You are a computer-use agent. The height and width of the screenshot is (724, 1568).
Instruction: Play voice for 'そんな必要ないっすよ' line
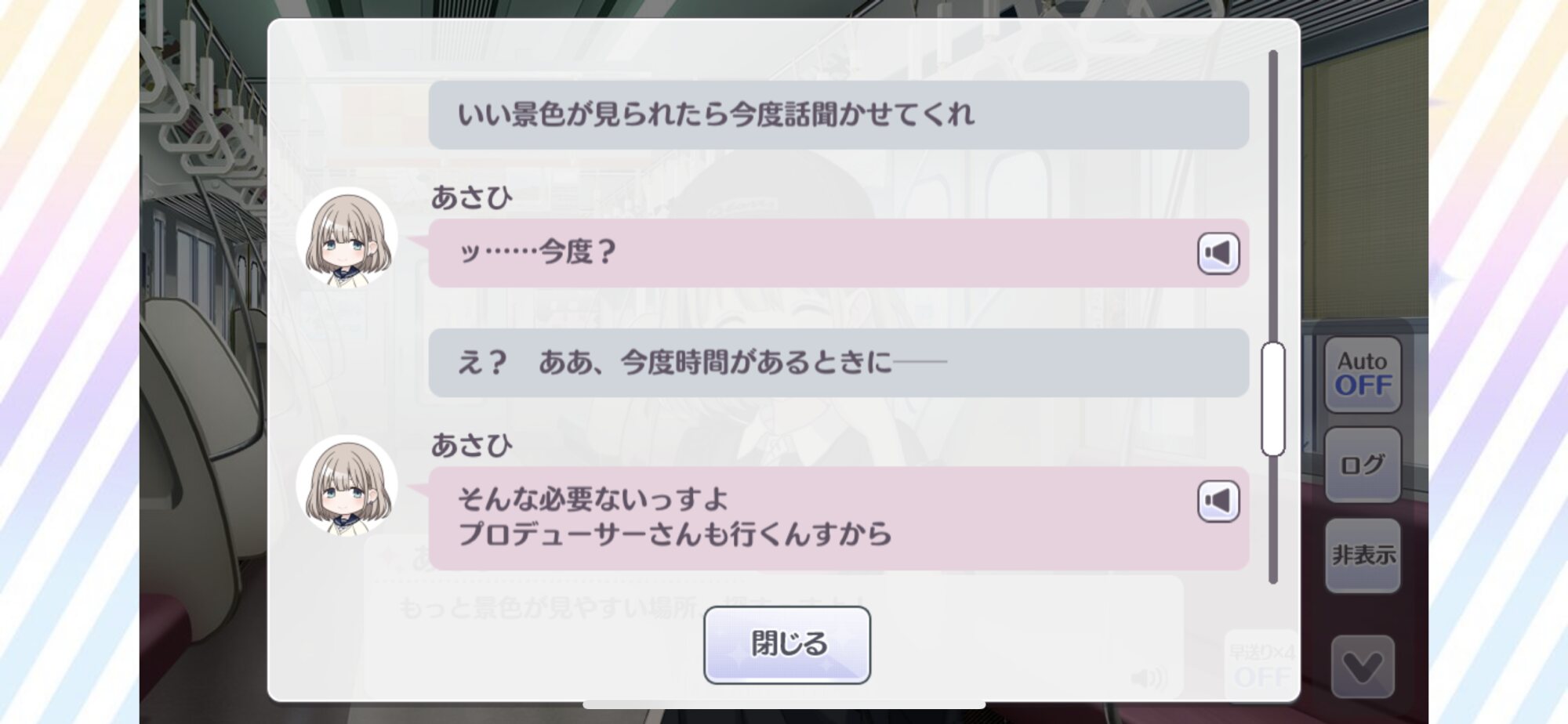pos(1218,501)
